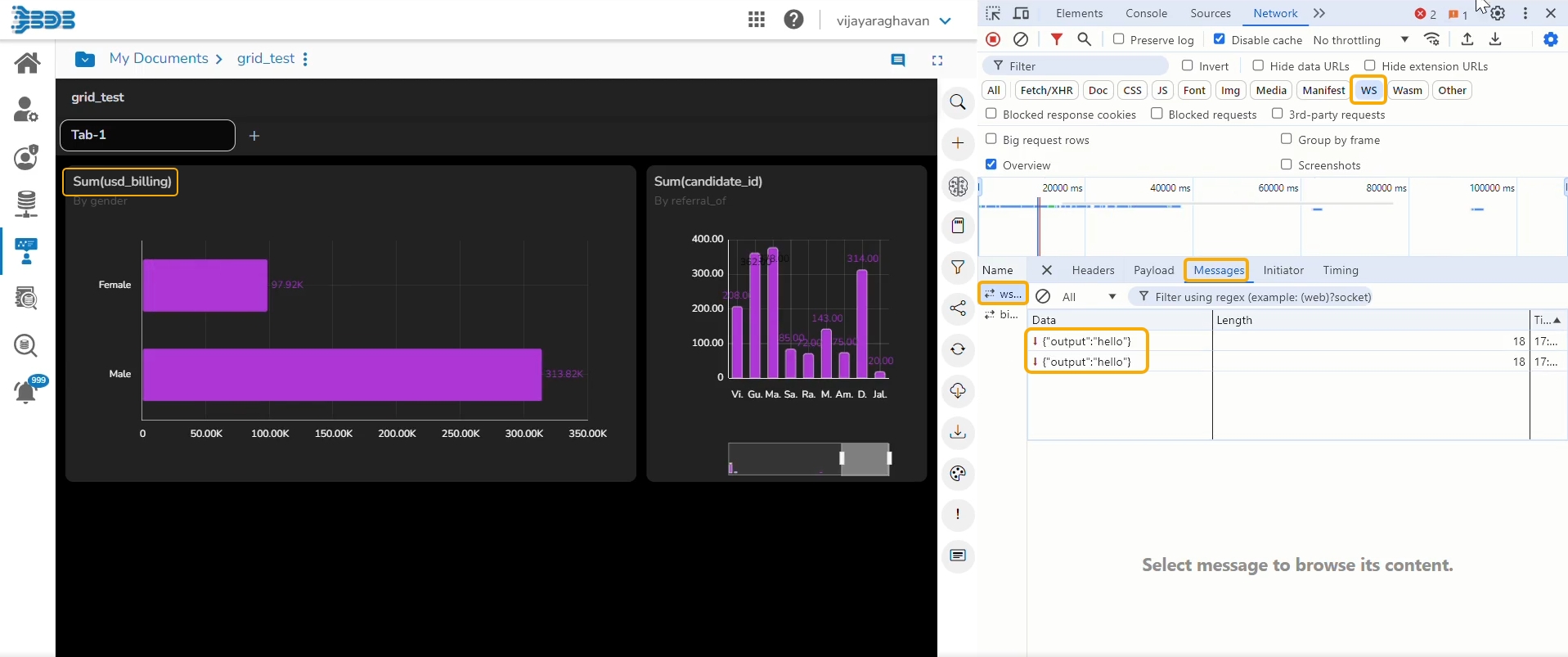Open the filter funnel icon in dashboard toolbar

tap(958, 268)
